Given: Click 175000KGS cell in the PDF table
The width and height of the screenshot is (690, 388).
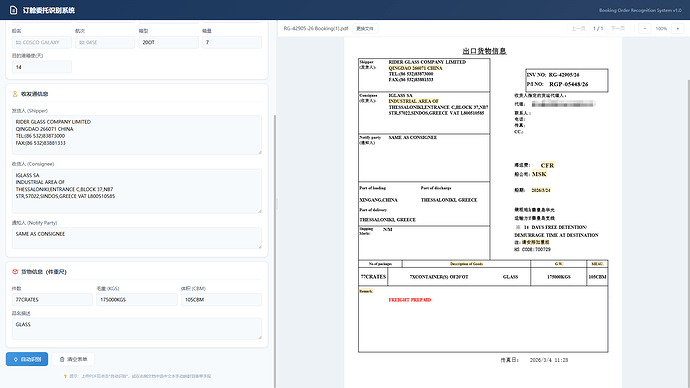Looking at the screenshot, I should pos(559,277).
